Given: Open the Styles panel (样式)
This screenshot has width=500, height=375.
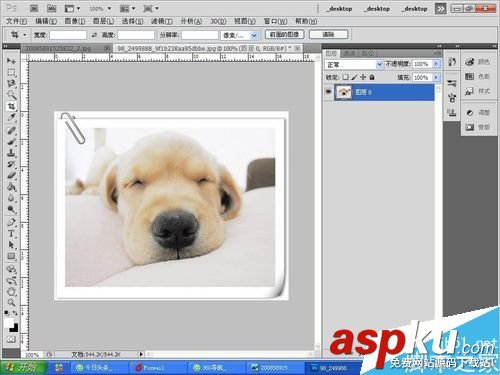Looking at the screenshot, I should tap(478, 91).
